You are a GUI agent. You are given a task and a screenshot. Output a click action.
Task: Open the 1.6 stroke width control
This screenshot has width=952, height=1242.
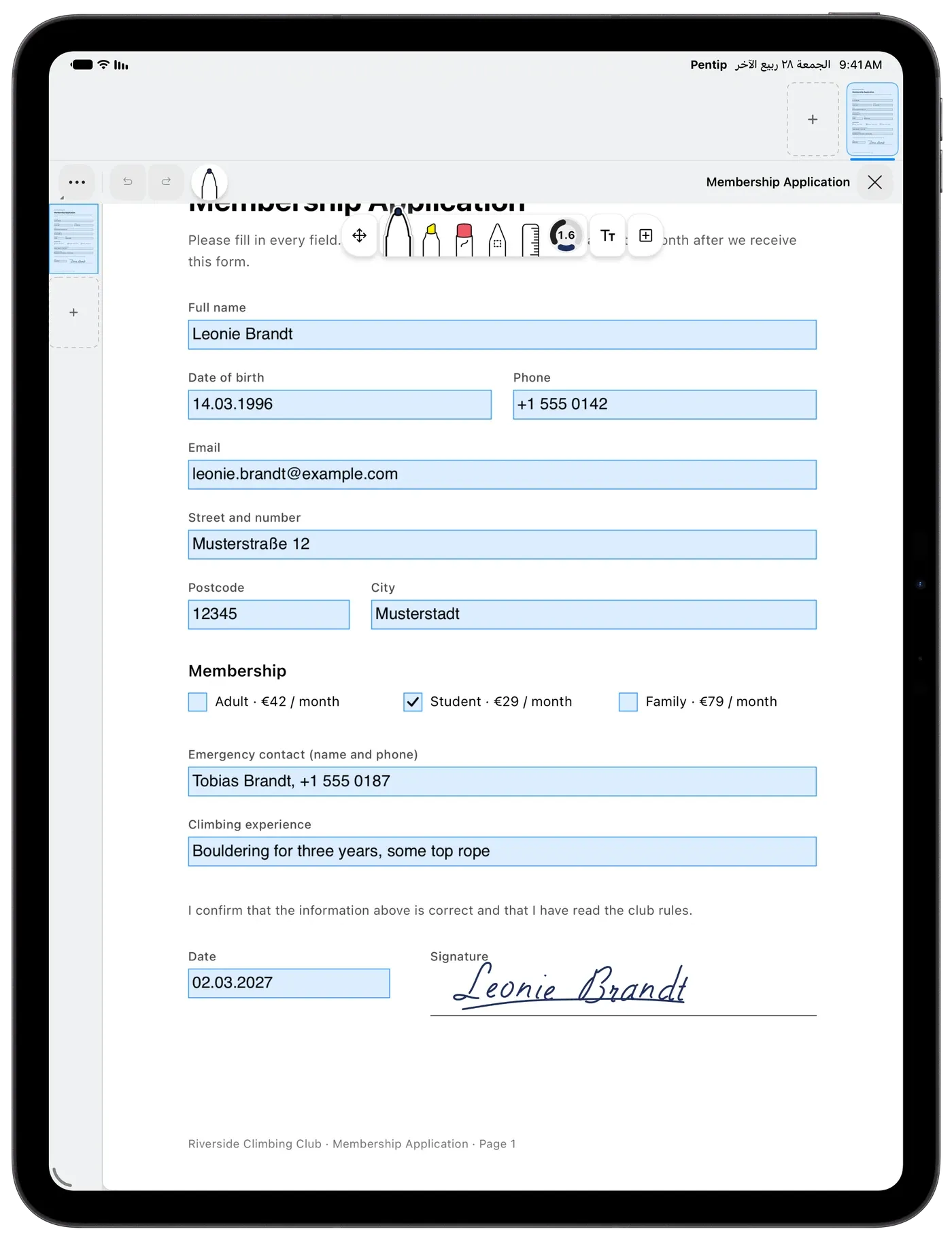tap(566, 235)
